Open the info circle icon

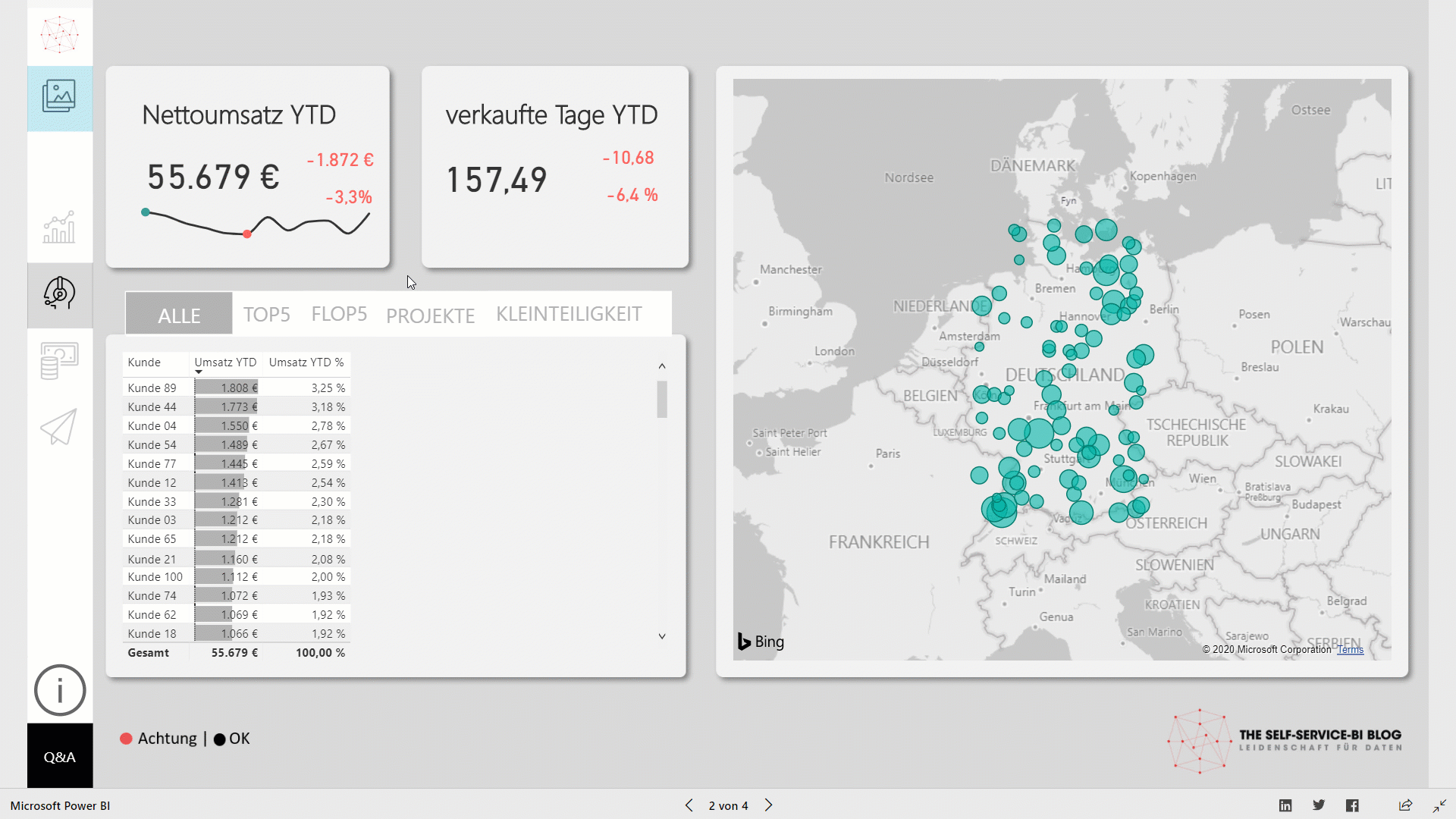tap(60, 690)
